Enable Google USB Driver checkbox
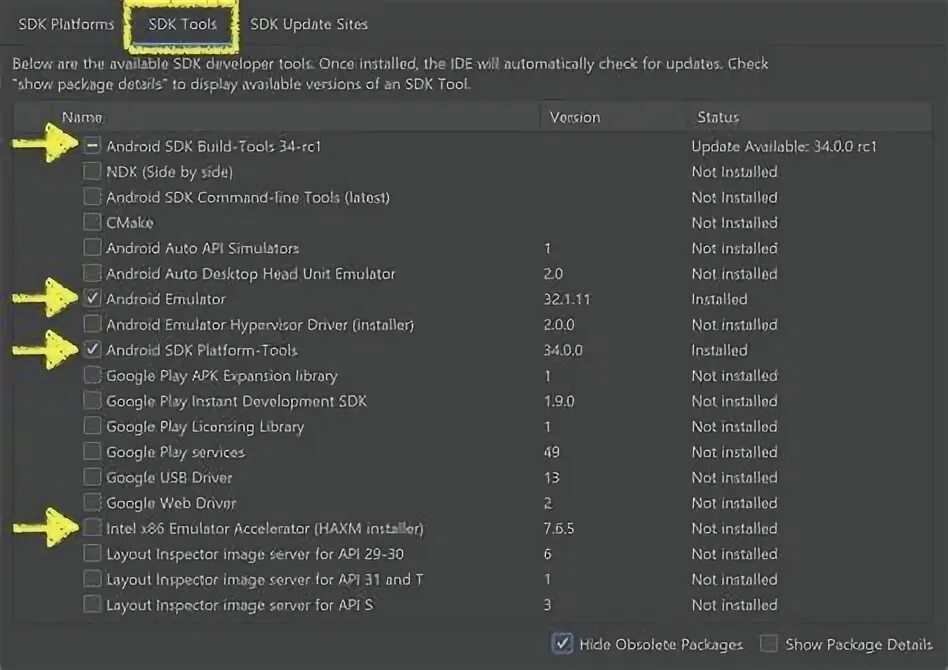The image size is (948, 670). (92, 477)
